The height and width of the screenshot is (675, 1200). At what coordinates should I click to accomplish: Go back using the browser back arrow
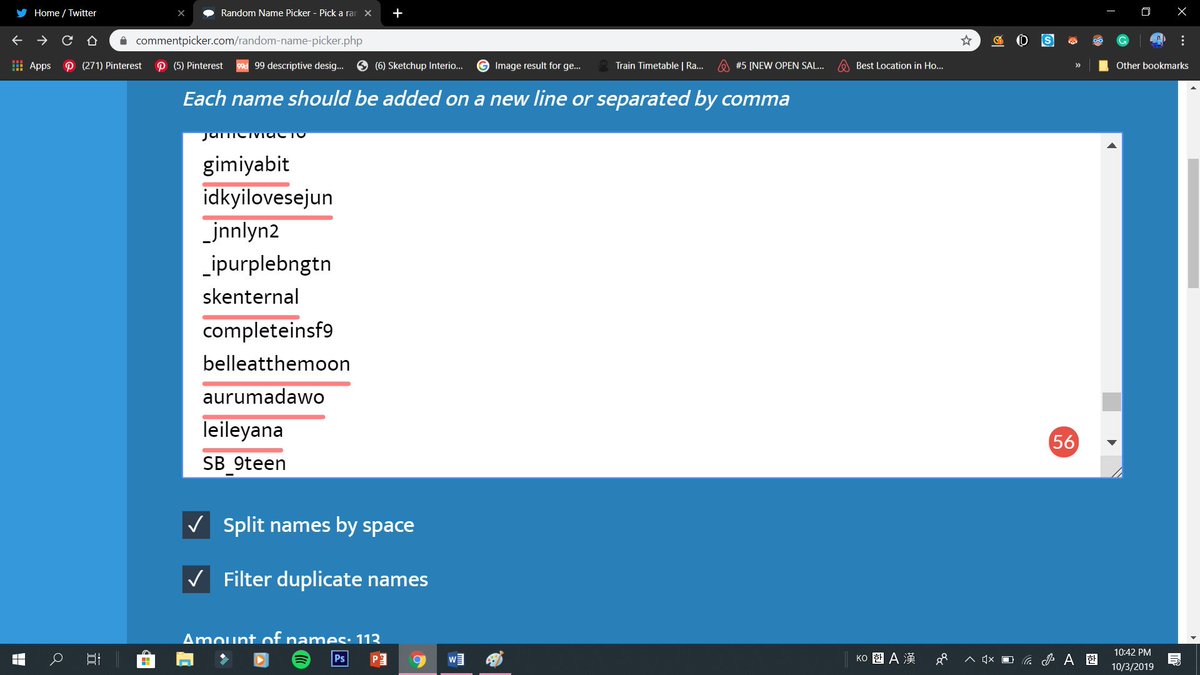click(x=17, y=41)
